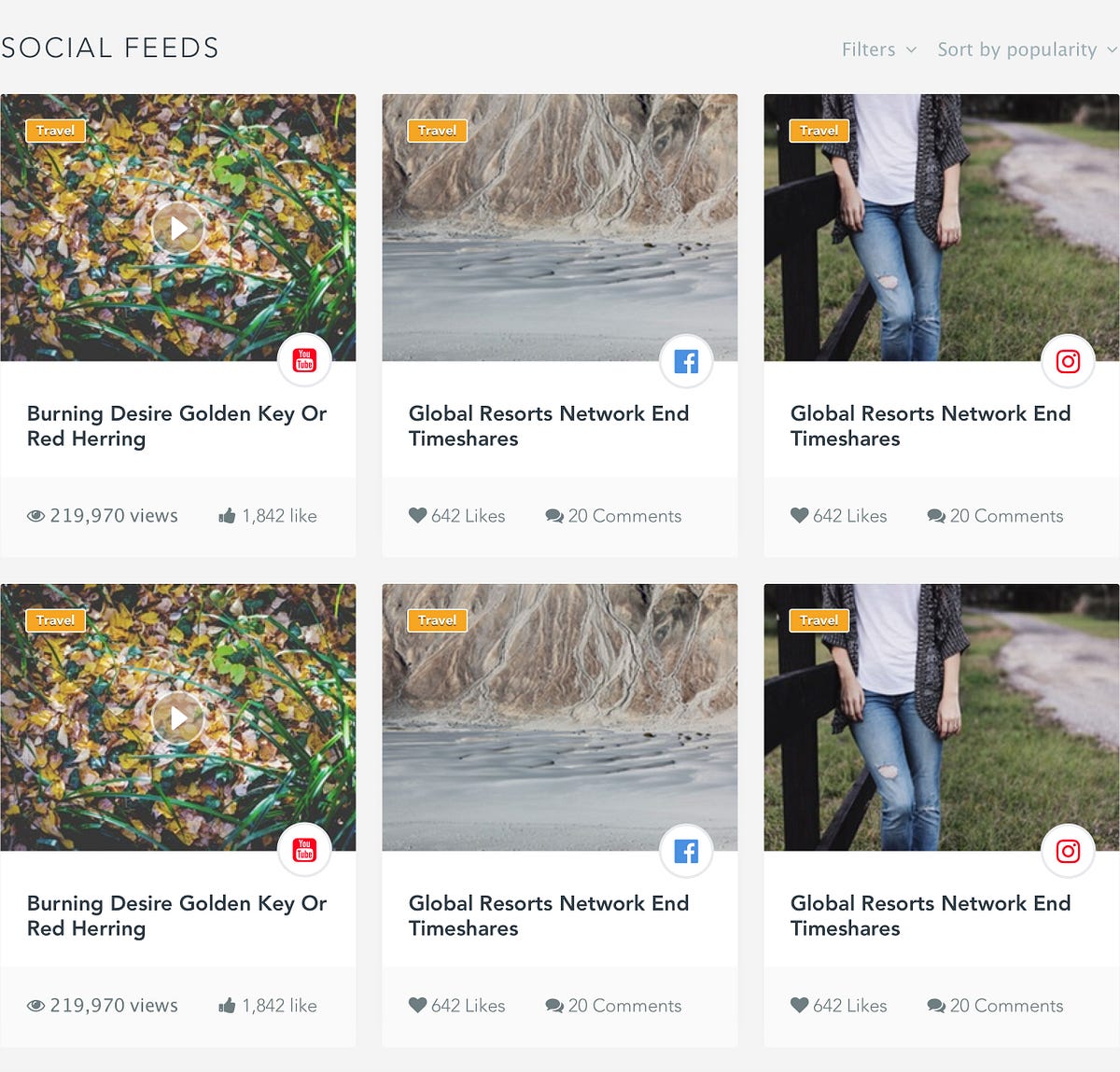The width and height of the screenshot is (1120, 1072).
Task: Click '642 Likes' text on the first-row Instagram card
Action: [x=850, y=516]
